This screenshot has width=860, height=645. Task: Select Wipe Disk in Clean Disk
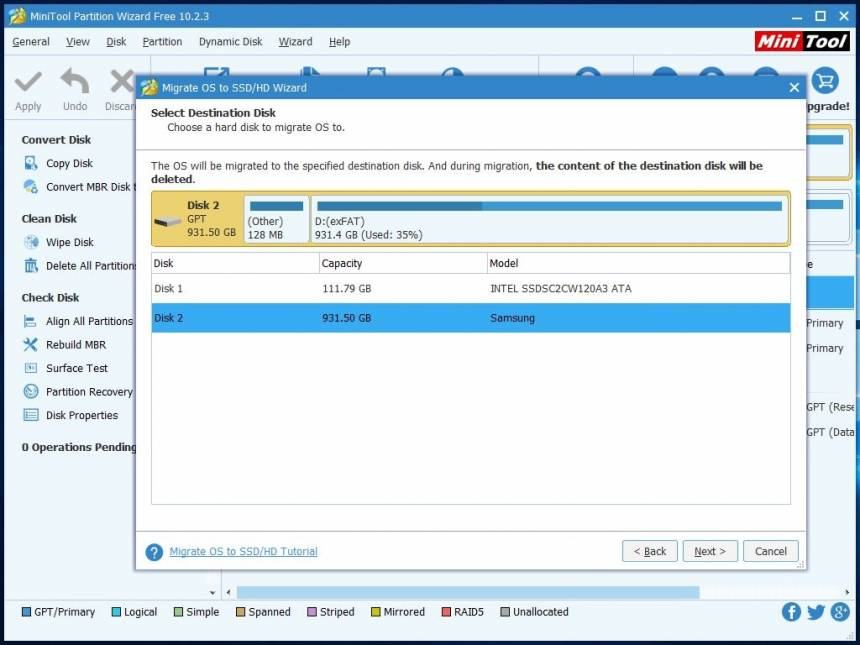coord(69,242)
